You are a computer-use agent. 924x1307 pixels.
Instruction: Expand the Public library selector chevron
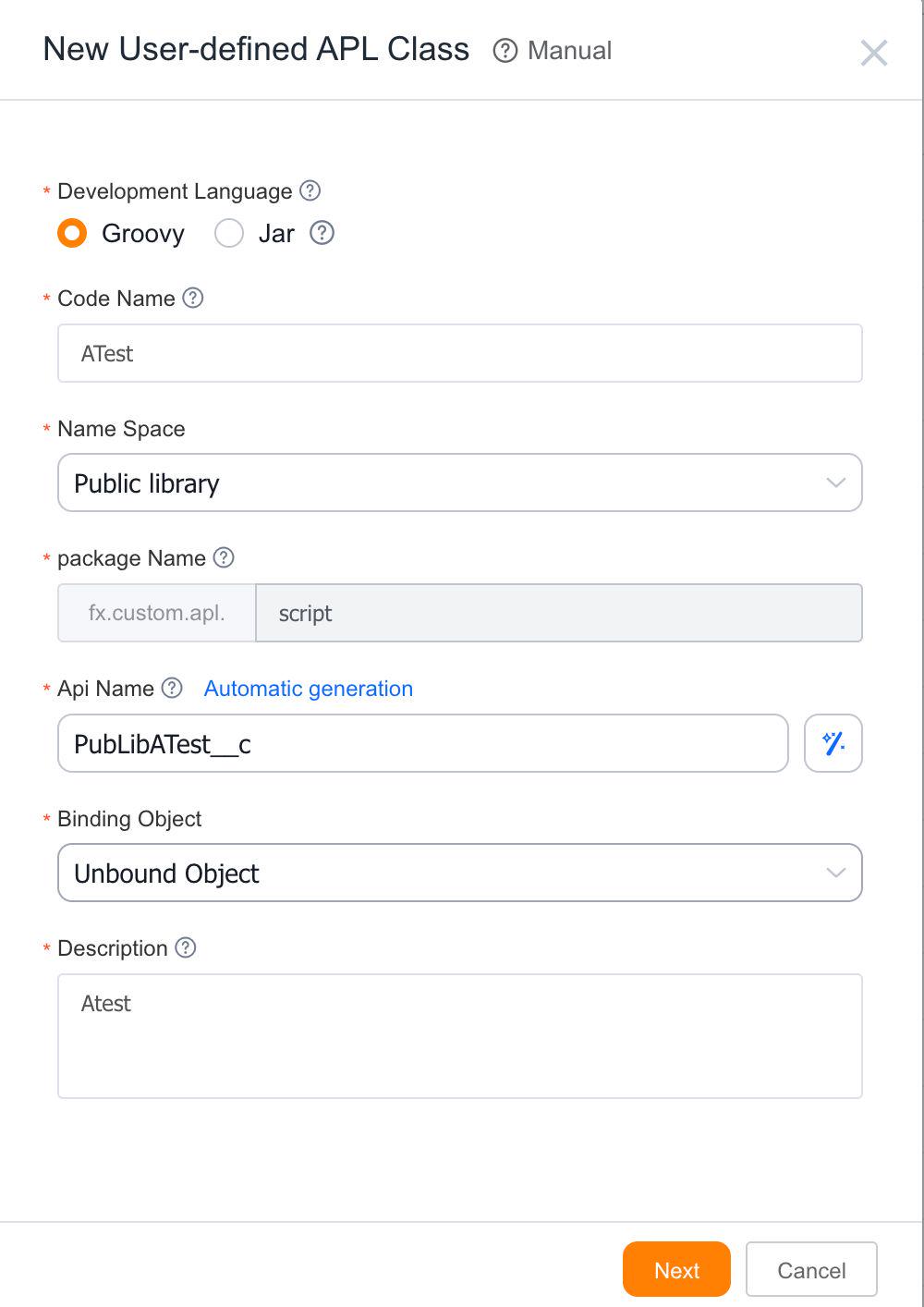[x=836, y=482]
